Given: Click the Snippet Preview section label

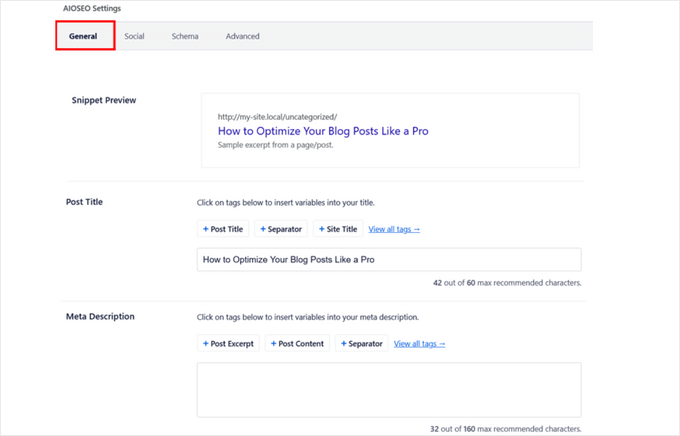Looking at the screenshot, I should click(104, 101).
